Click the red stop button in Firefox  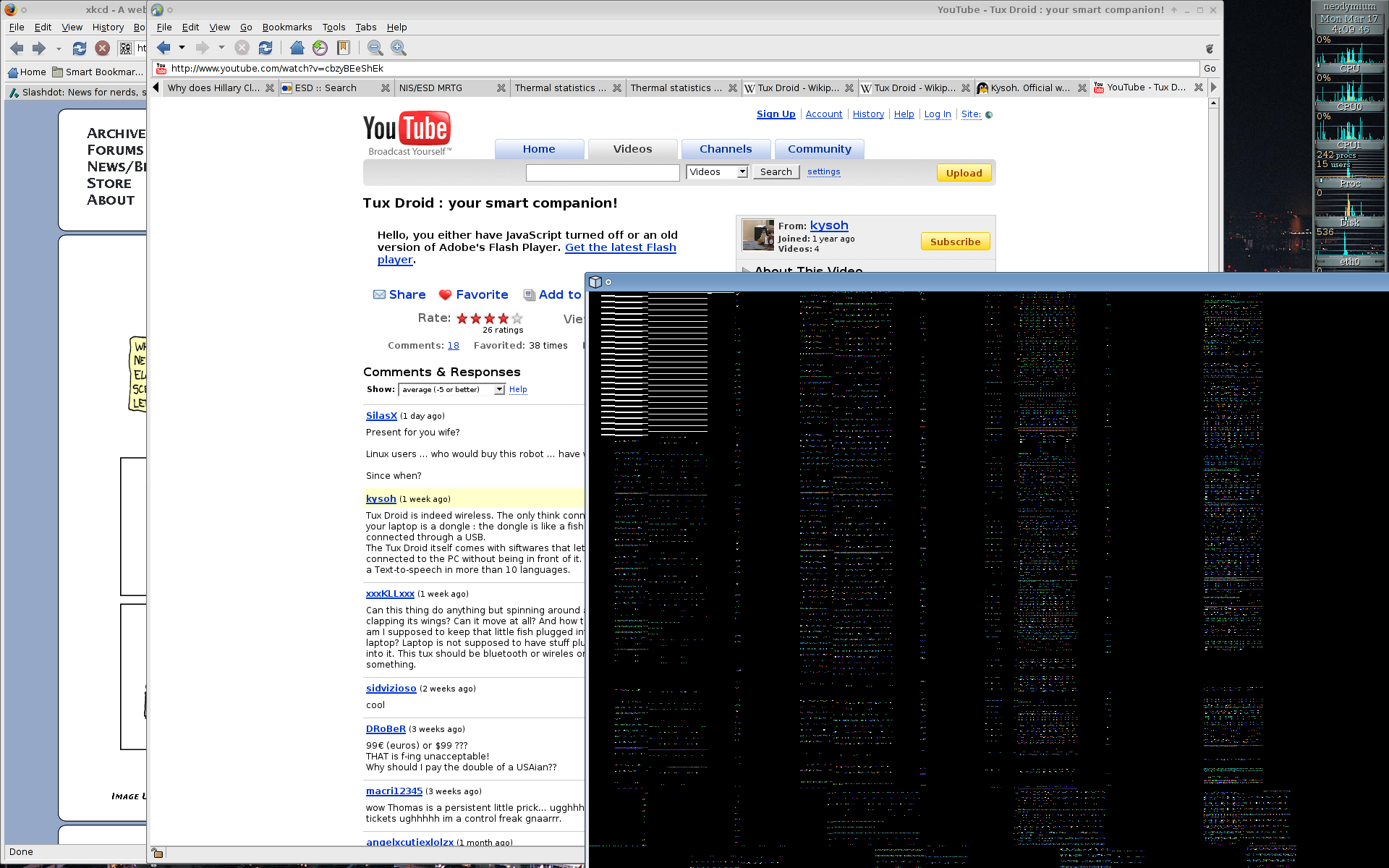point(103,48)
